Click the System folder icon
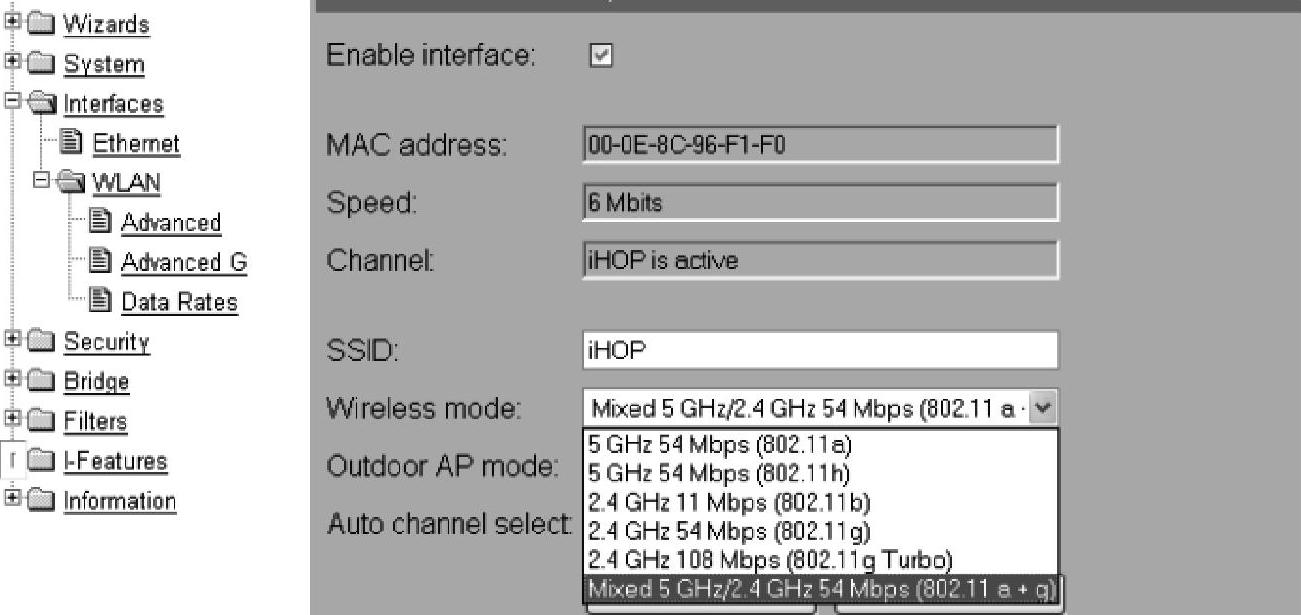Viewport: 1301px width, 615px height. tap(41, 64)
